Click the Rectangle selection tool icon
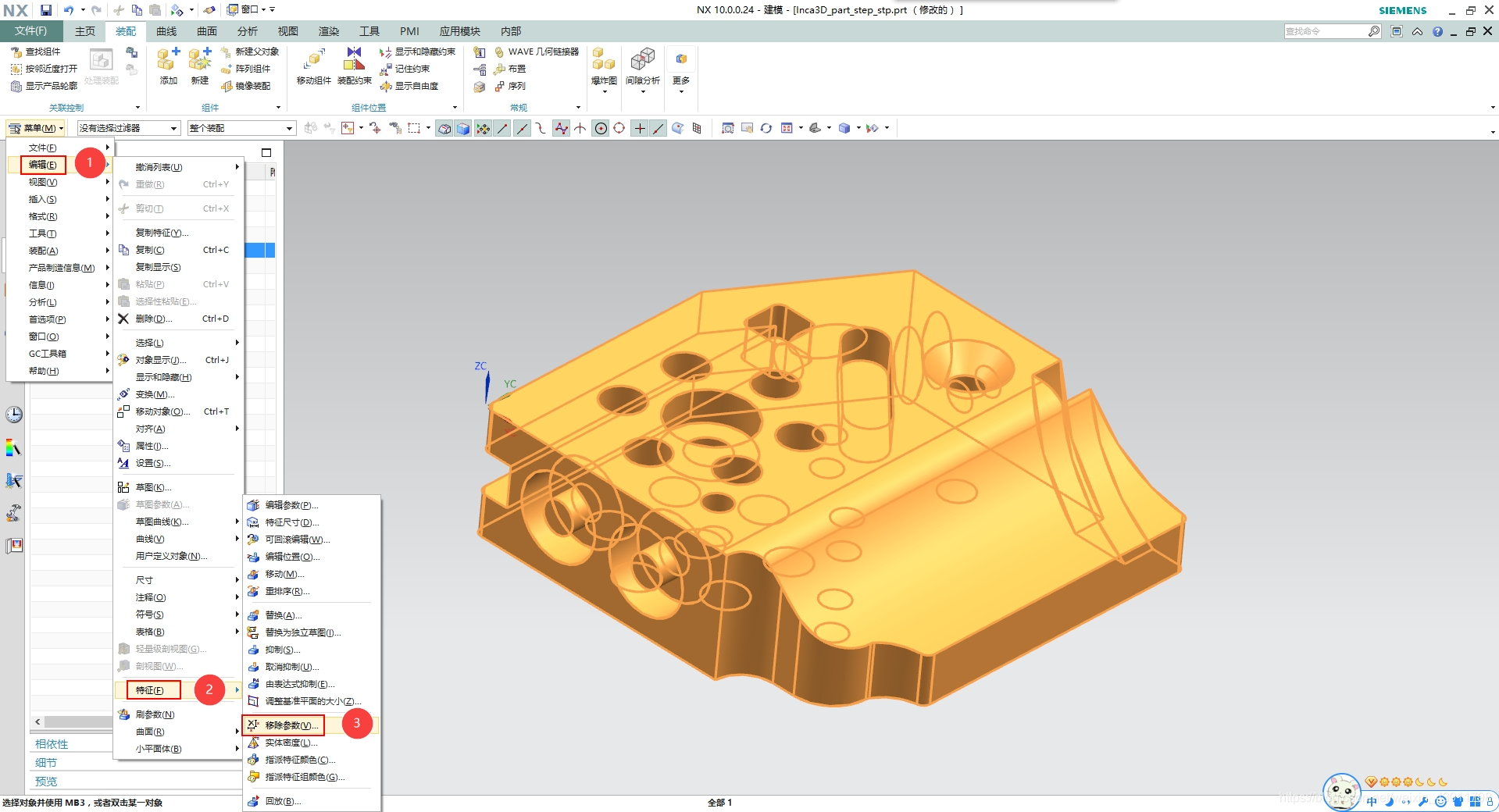 414,128
